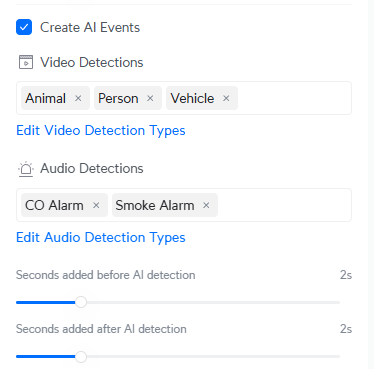This screenshot has width=374, height=369.
Task: Click inside the Video Detections tag field
Action: point(184,98)
